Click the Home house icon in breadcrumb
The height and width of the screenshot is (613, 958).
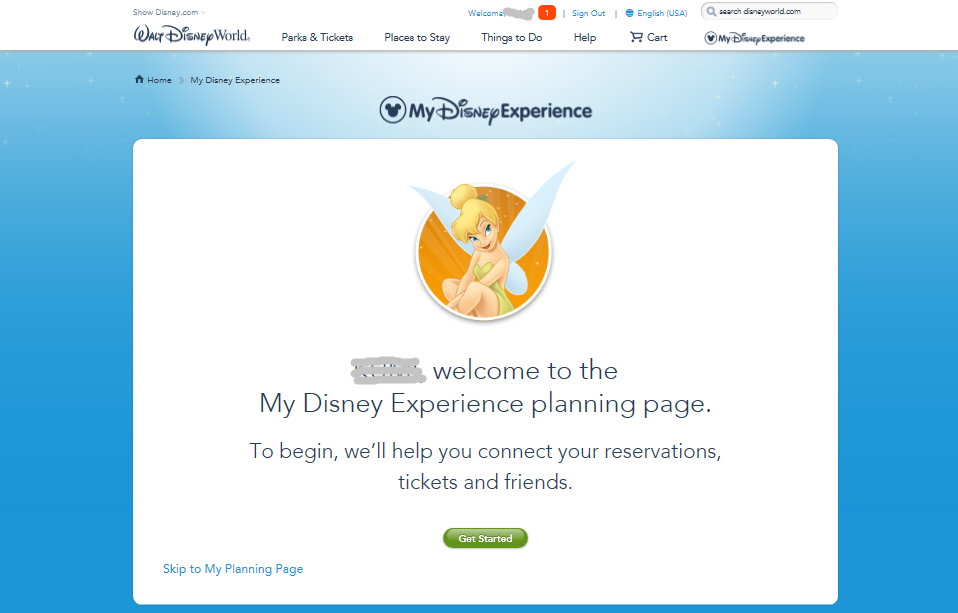coord(139,79)
